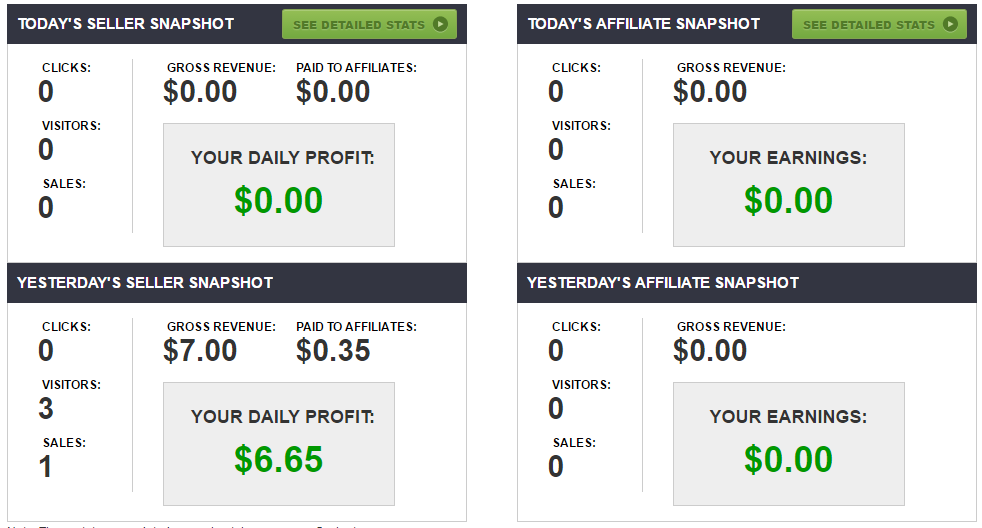Click today's seller daily profit $0.00 box

(279, 185)
